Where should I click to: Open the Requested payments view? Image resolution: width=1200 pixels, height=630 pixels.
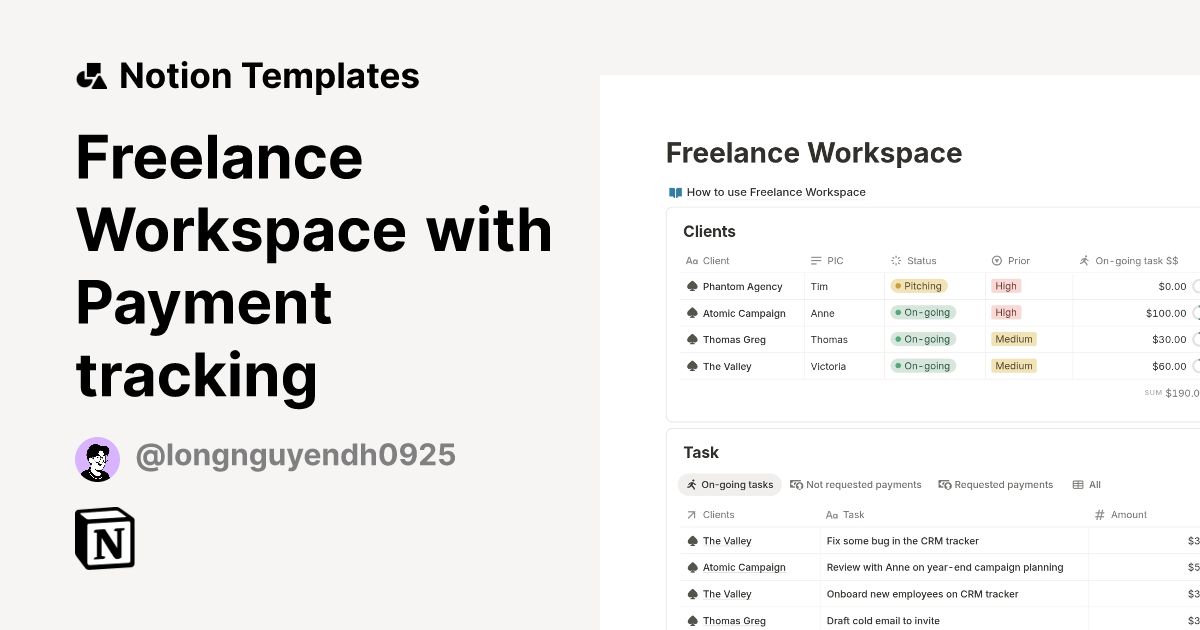(996, 484)
